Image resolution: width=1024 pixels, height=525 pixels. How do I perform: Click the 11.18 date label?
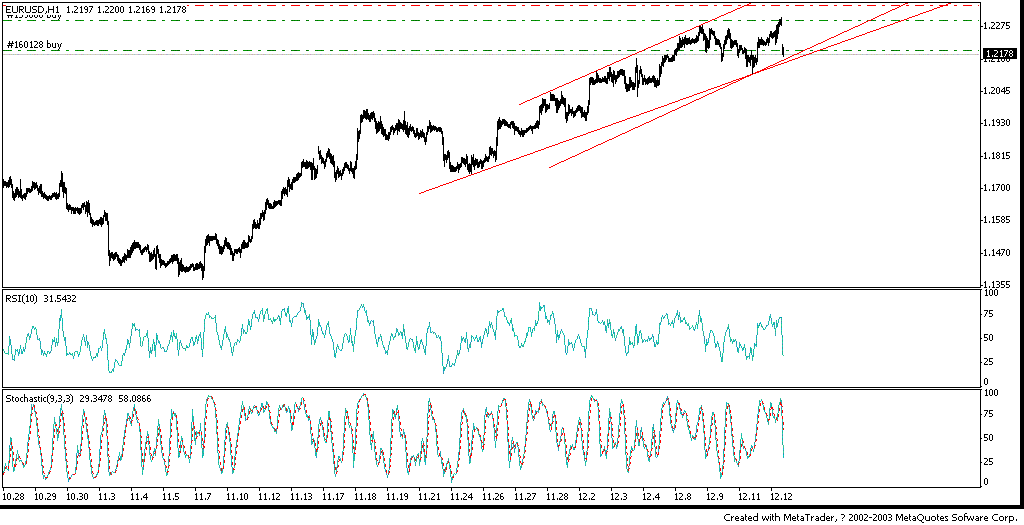click(x=364, y=497)
